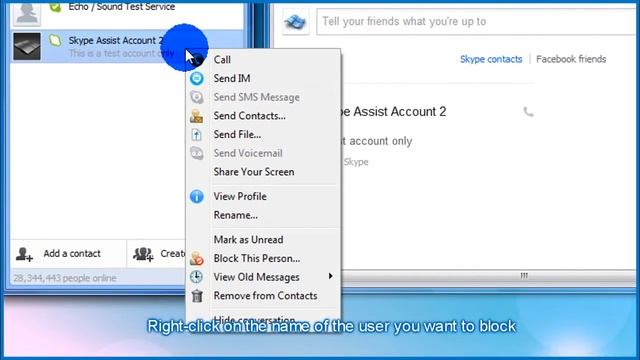Open View Profile from the menu

(x=240, y=196)
